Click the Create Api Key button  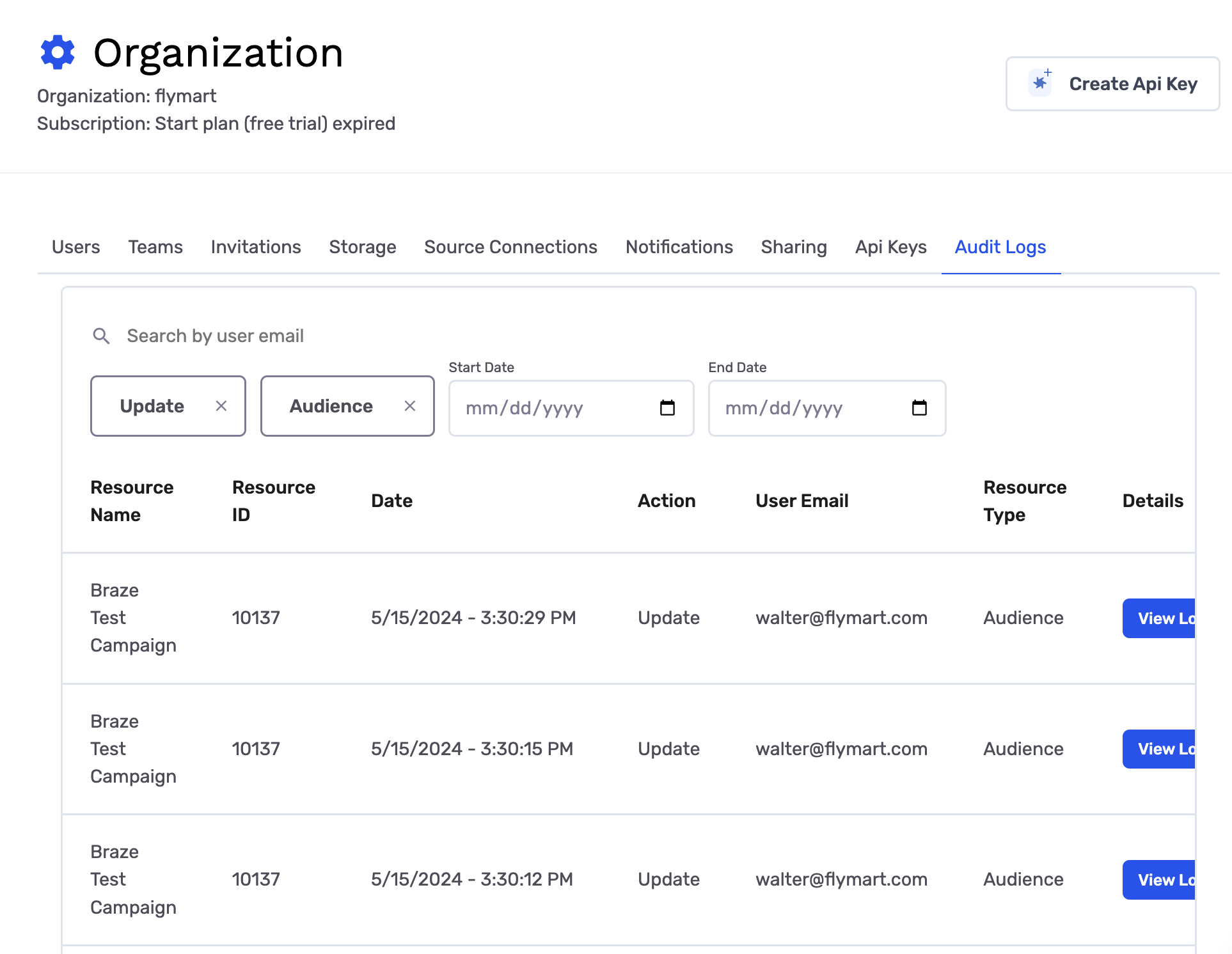pos(1112,83)
